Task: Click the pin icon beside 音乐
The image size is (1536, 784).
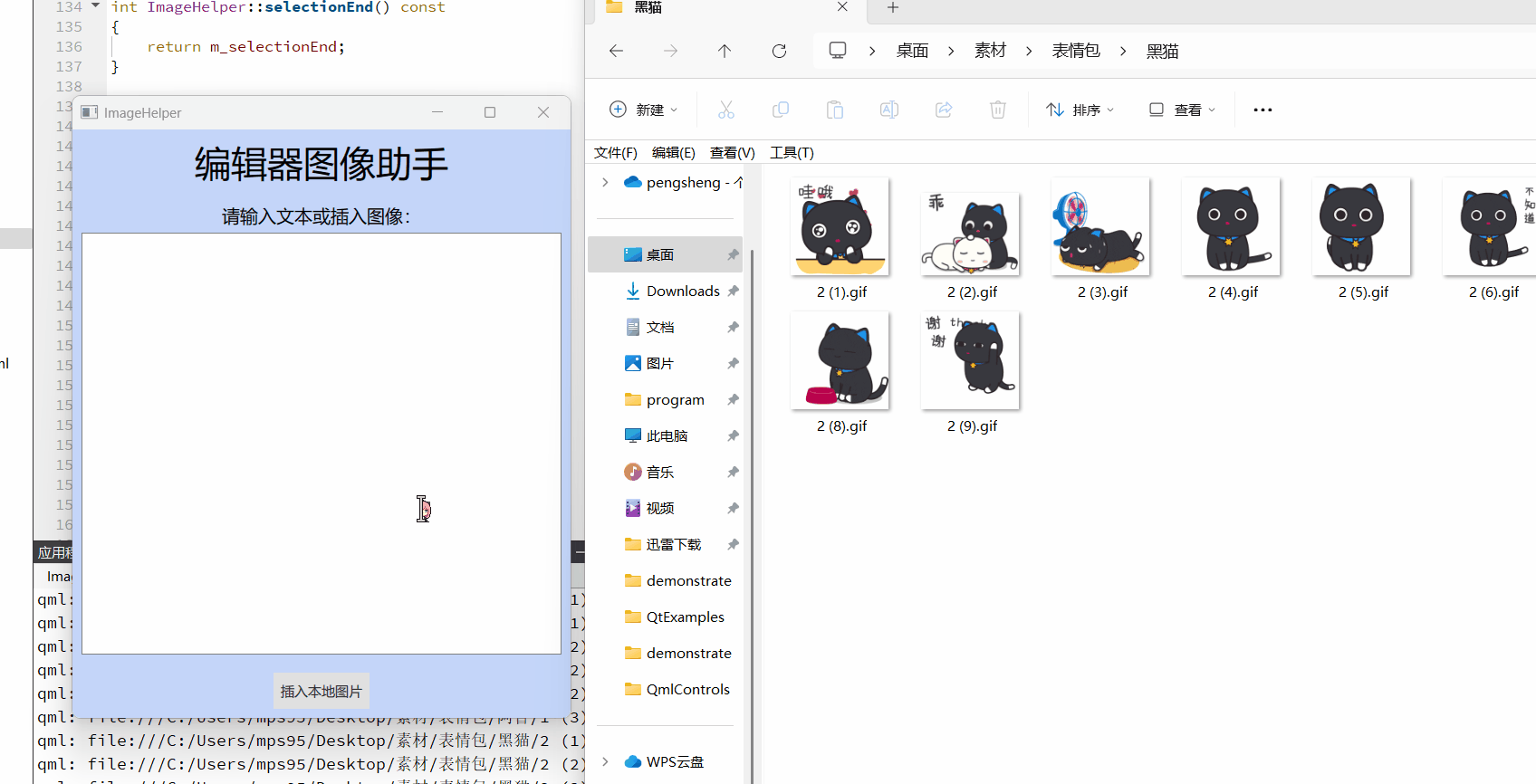Action: click(733, 472)
